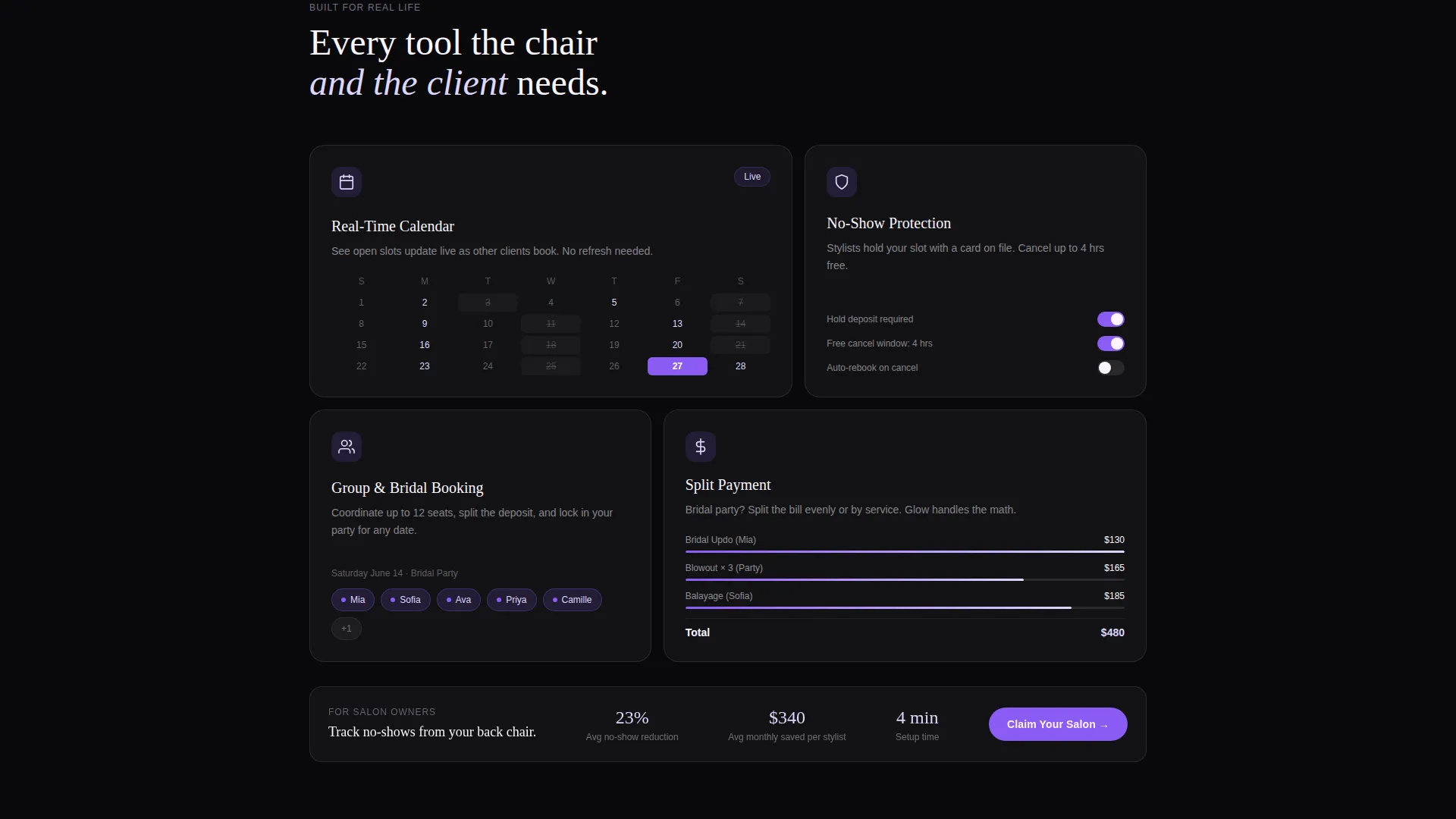
Task: Select highlighted date 27 in calendar
Action: [x=677, y=366]
